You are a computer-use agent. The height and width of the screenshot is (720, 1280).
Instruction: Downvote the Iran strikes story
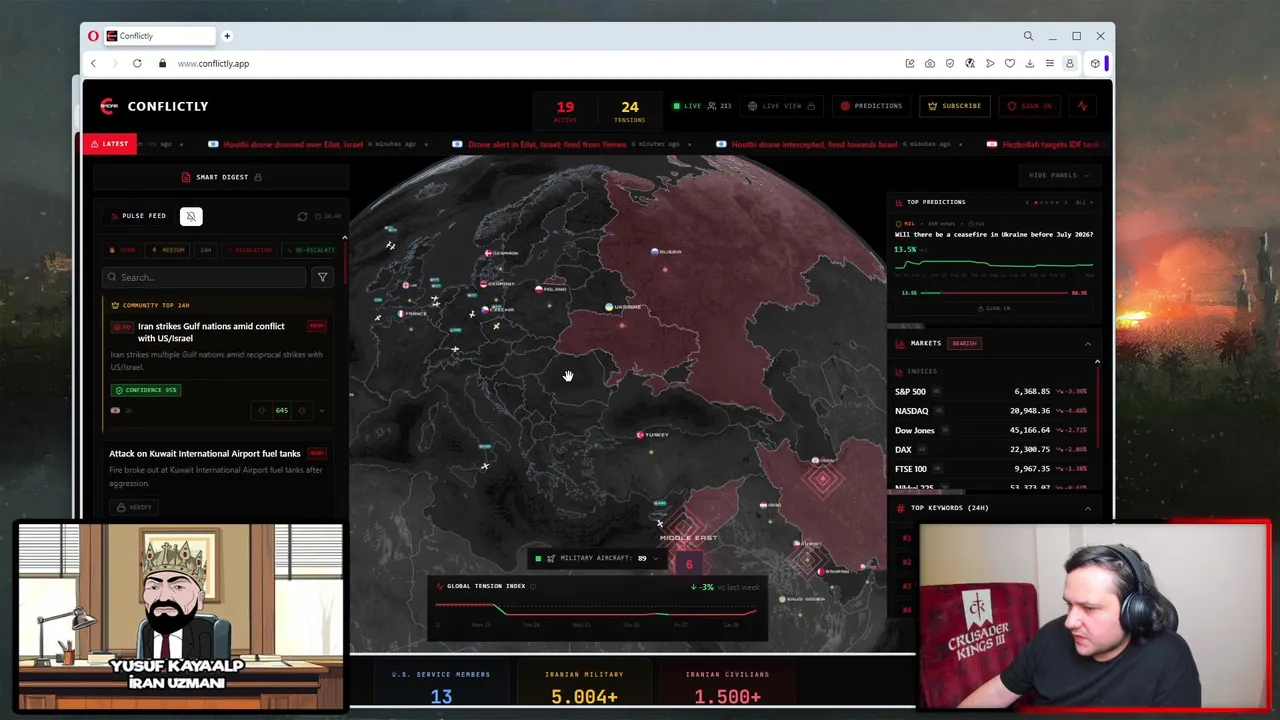tap(302, 410)
